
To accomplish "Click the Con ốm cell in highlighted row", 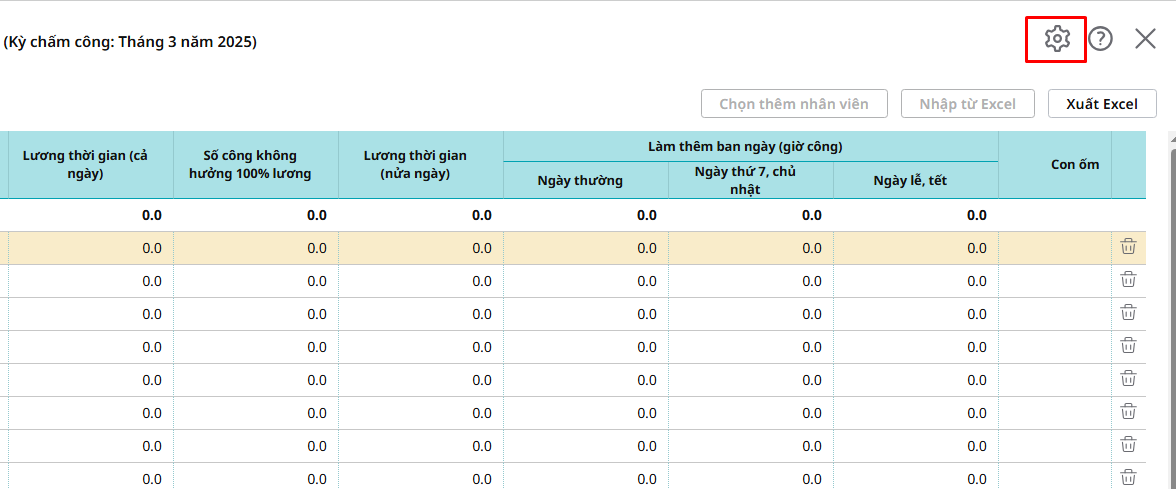I will click(1054, 247).
